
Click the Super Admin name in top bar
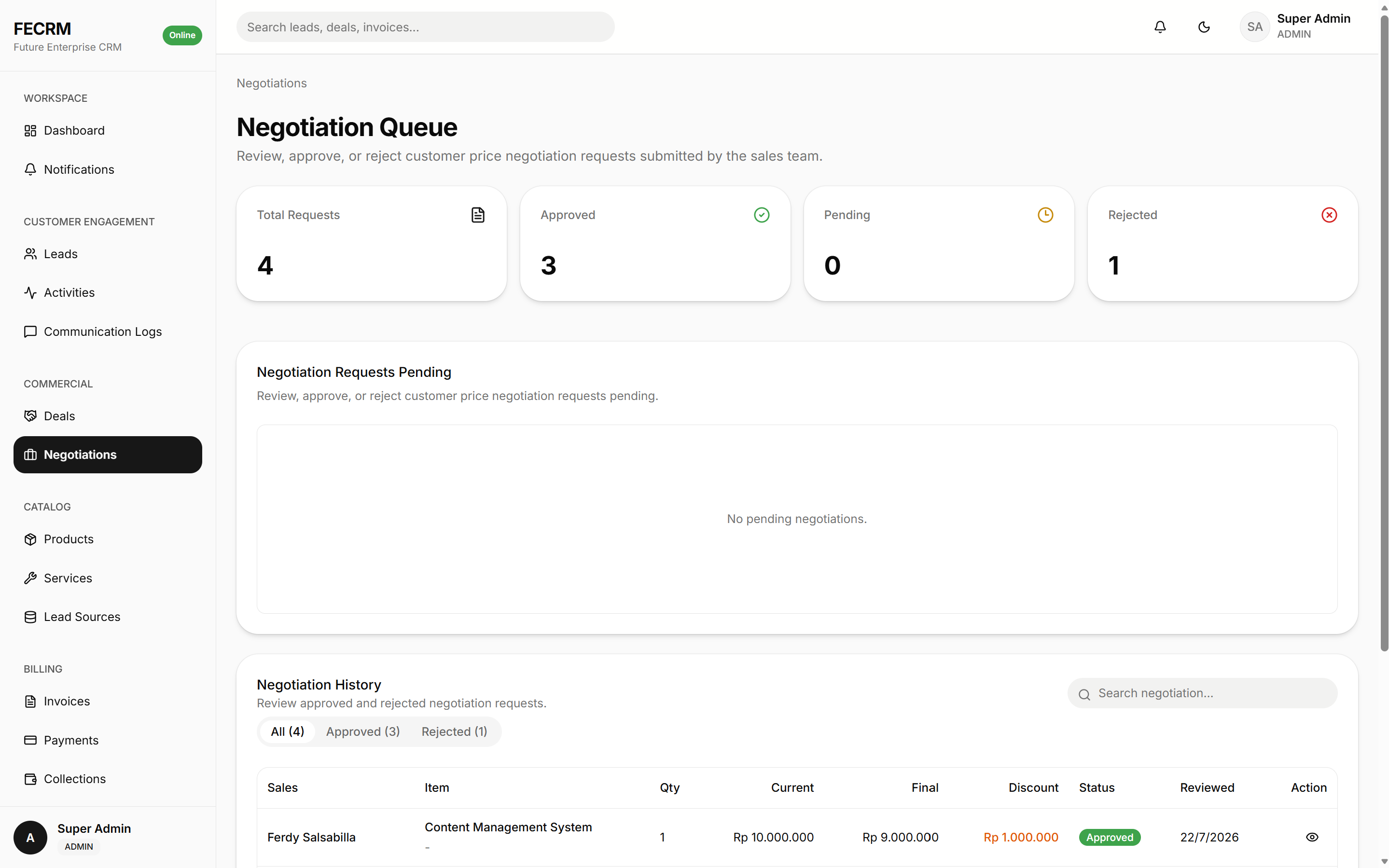click(x=1313, y=19)
